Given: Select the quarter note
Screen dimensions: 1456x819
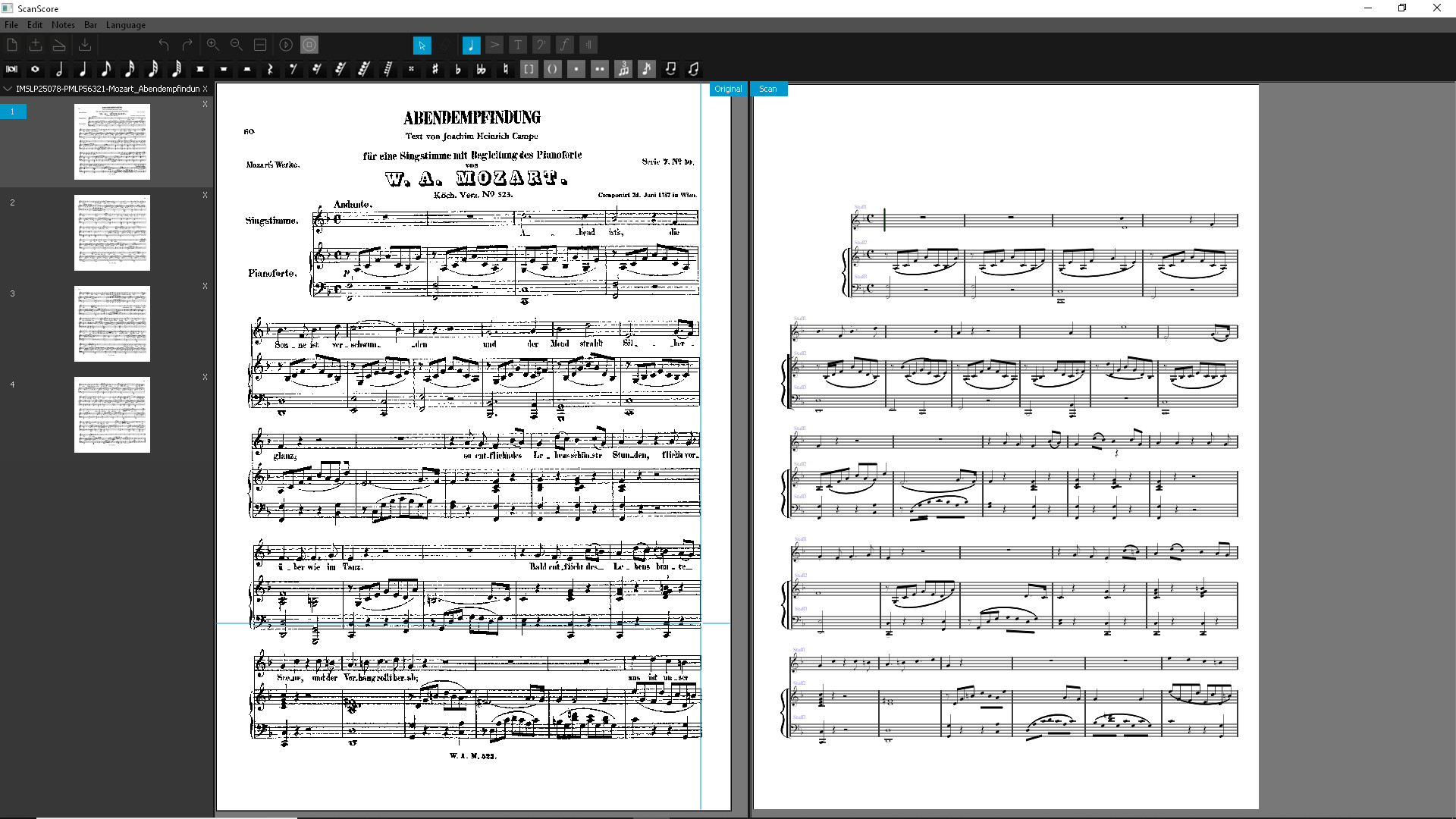Looking at the screenshot, I should [x=83, y=69].
